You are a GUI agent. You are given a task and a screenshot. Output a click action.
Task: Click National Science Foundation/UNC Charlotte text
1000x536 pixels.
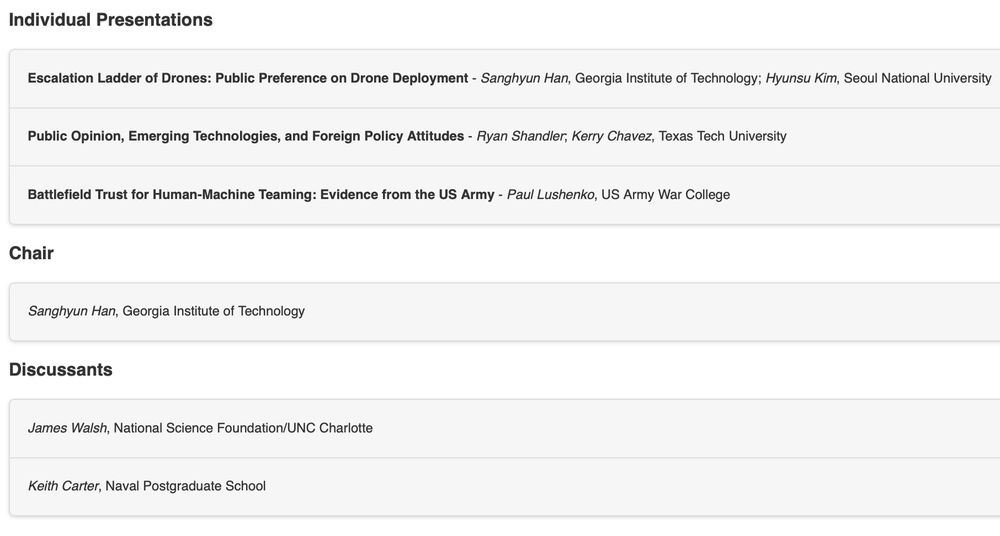click(243, 428)
